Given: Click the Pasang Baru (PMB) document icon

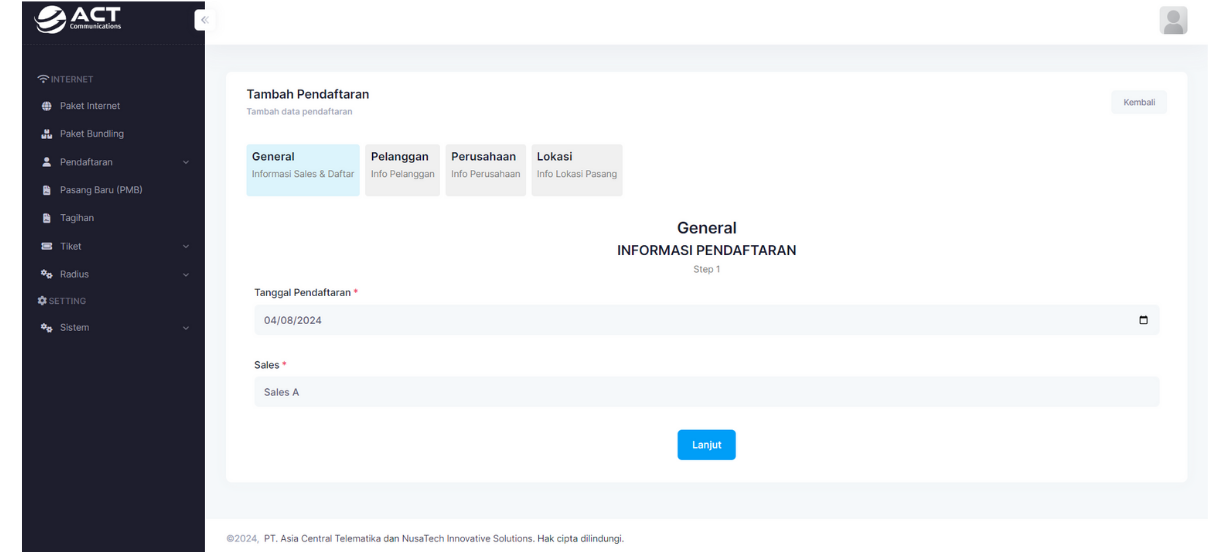Looking at the screenshot, I should tap(46, 190).
